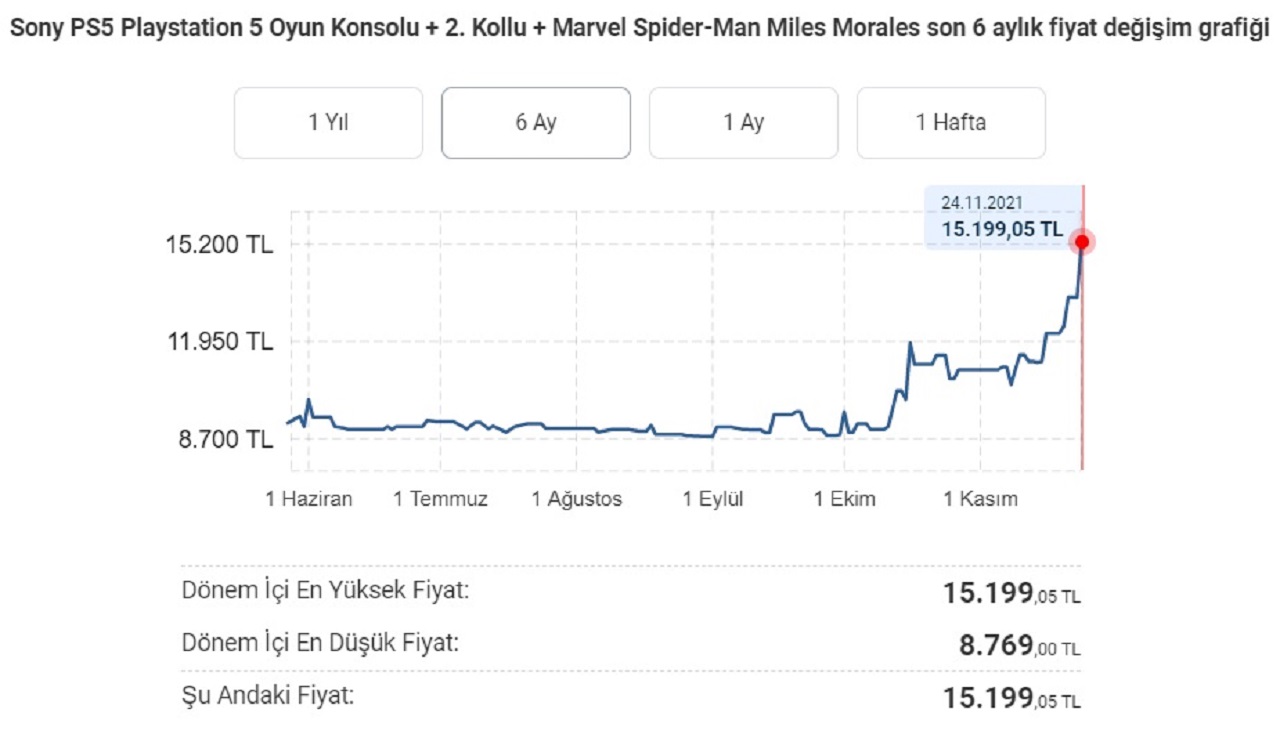
Task: Click the PS5 price chart title
Action: pyautogui.click(x=639, y=28)
